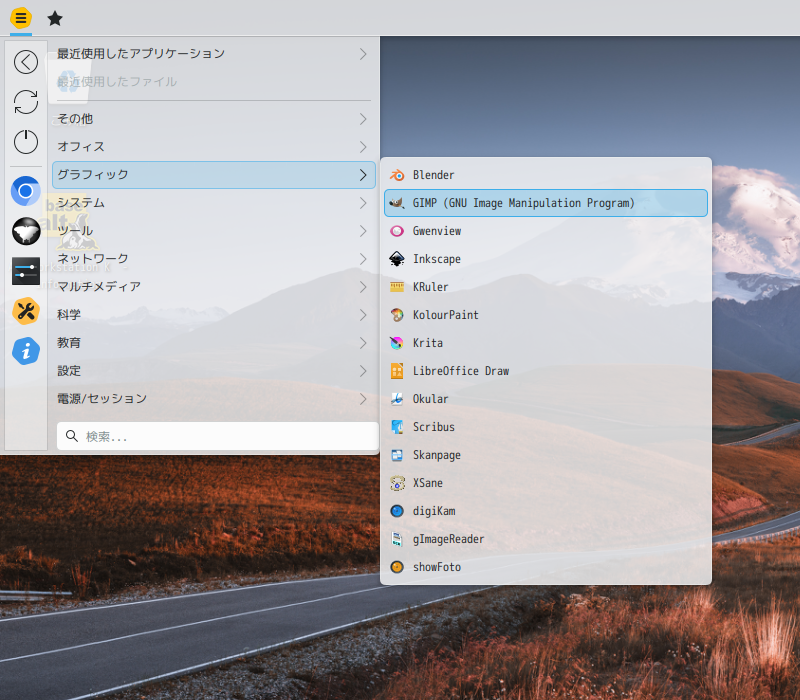
Task: Click the magnifier icon in search box
Action: tap(72, 436)
